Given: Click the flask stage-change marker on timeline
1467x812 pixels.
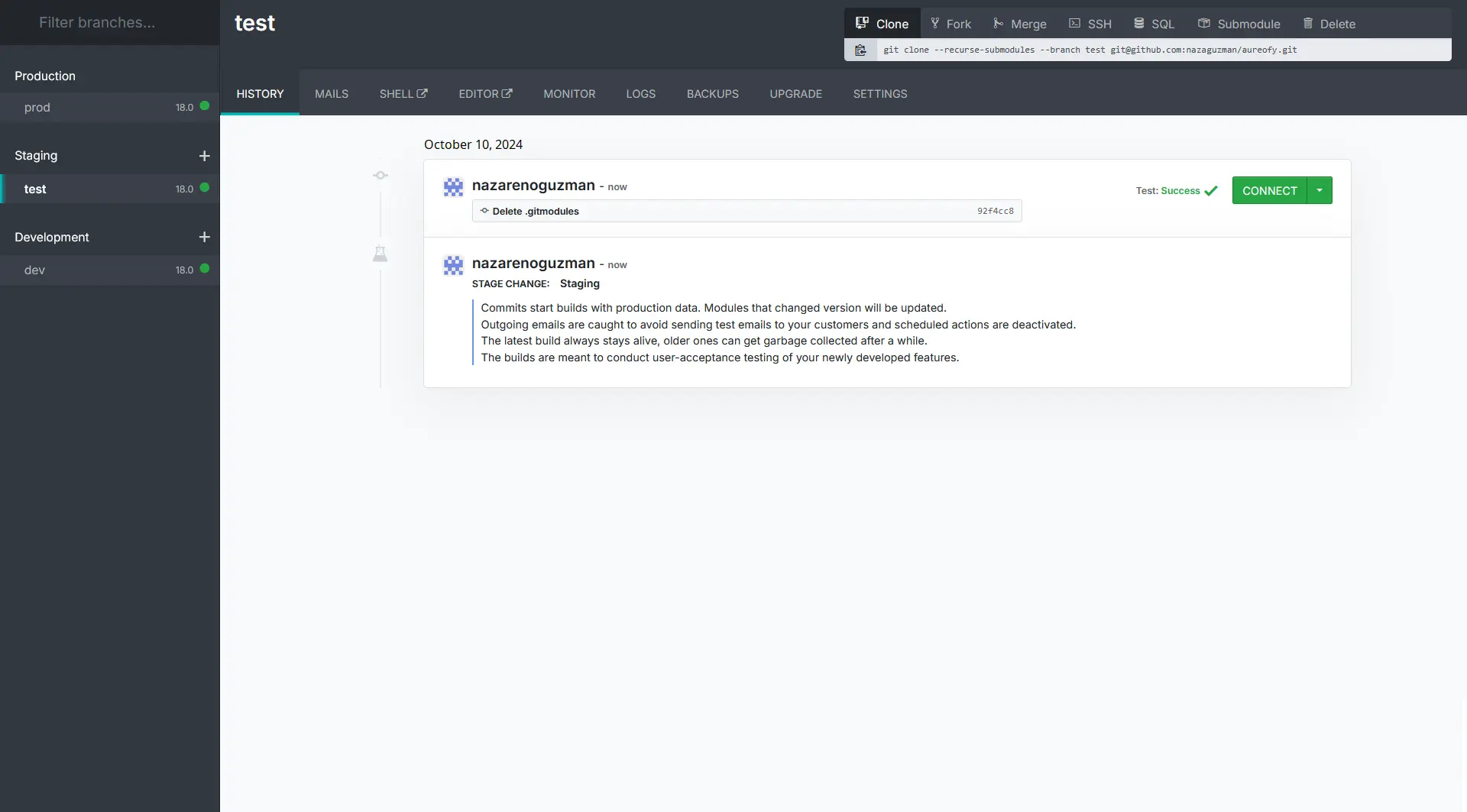Looking at the screenshot, I should click(x=380, y=254).
